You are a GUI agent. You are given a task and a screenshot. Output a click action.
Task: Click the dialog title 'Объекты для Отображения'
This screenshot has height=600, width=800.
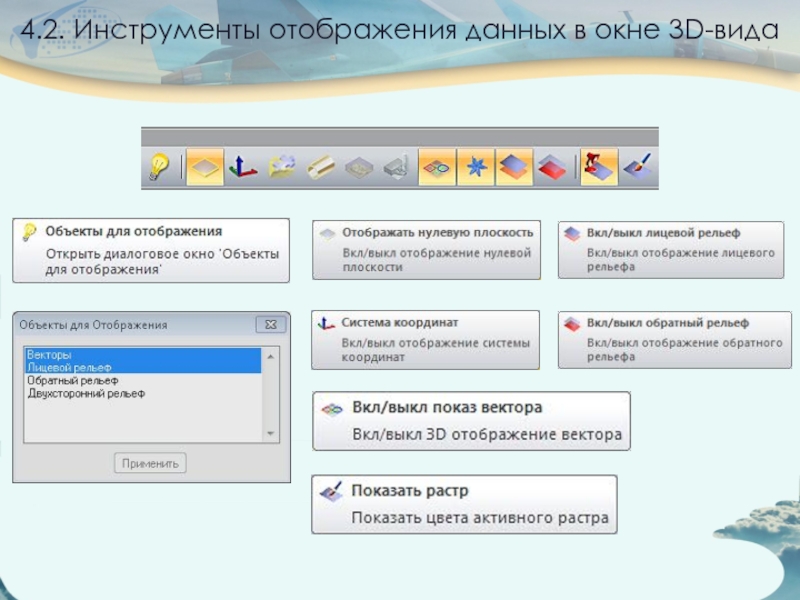click(x=93, y=325)
